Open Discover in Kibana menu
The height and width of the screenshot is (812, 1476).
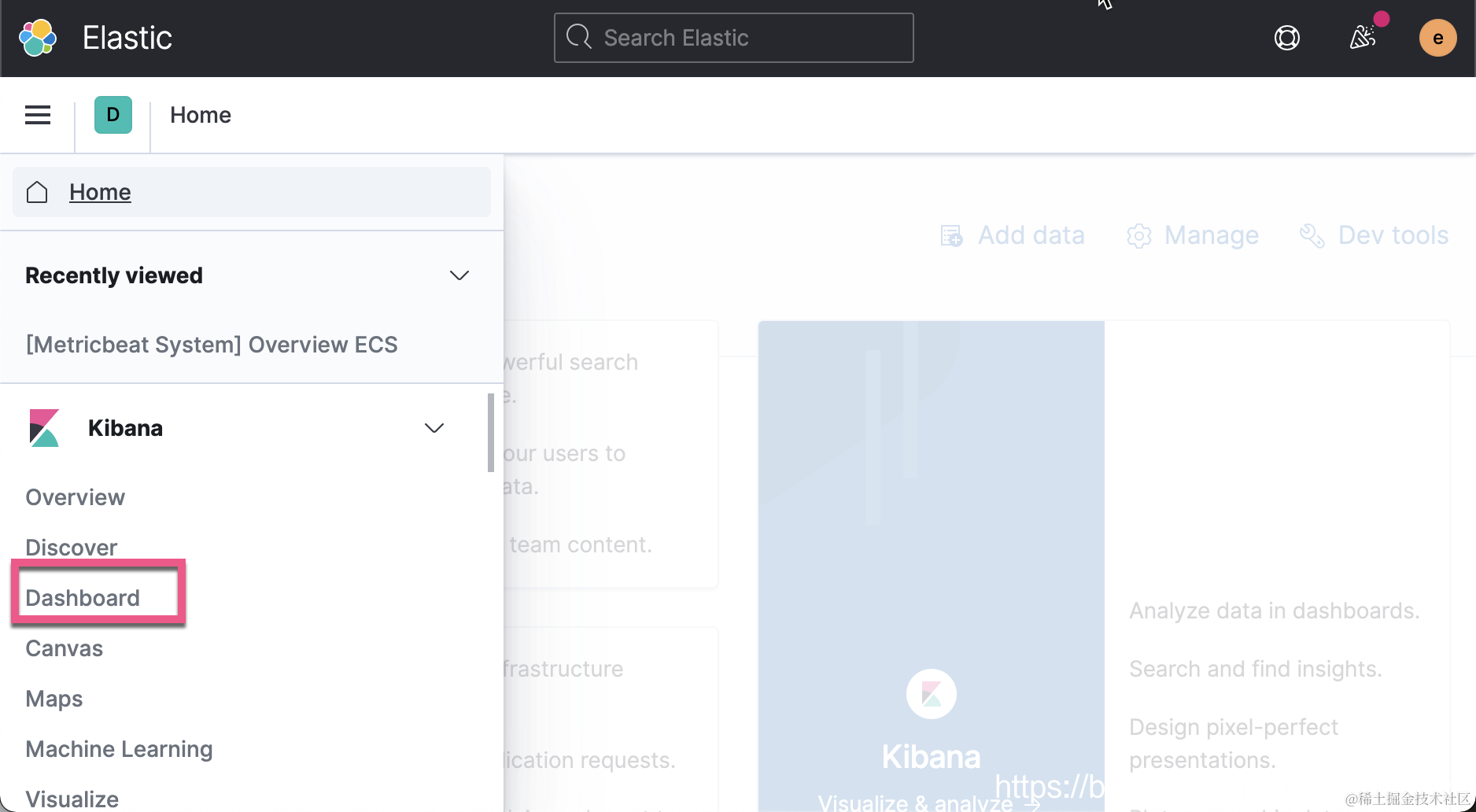pos(71,548)
